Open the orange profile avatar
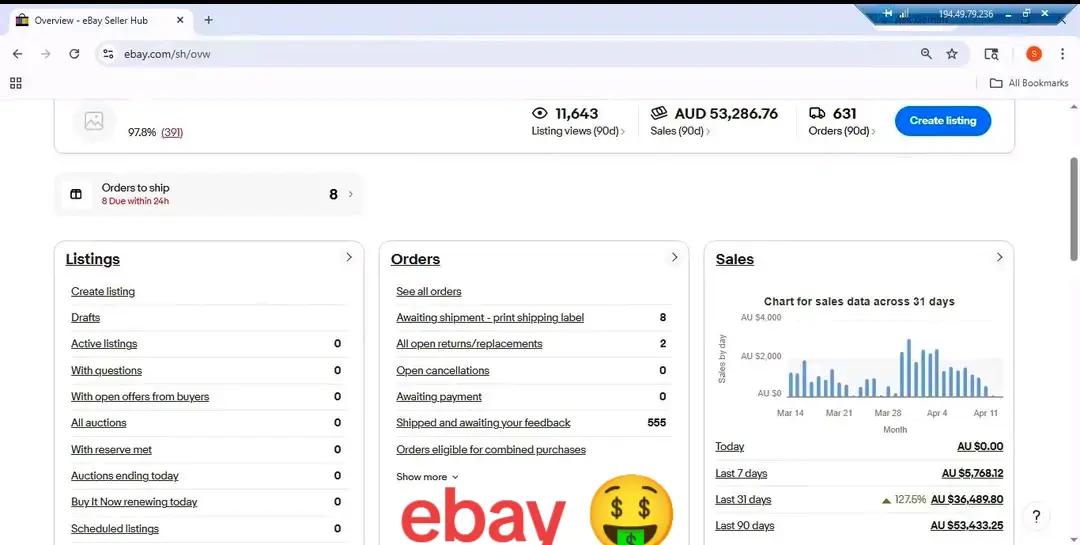Image resolution: width=1080 pixels, height=545 pixels. [x=1033, y=54]
